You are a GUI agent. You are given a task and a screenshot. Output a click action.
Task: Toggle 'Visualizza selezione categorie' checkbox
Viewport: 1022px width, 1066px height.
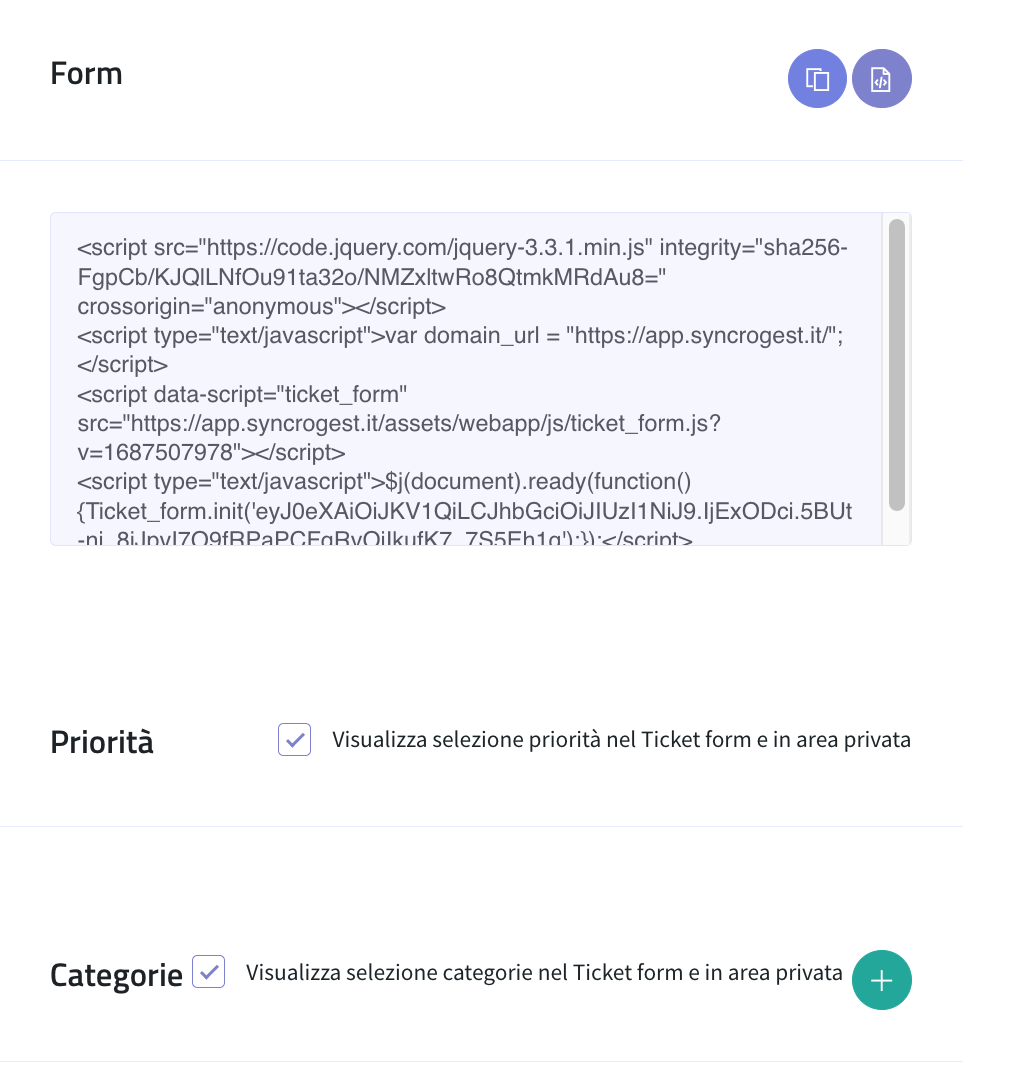[x=208, y=971]
